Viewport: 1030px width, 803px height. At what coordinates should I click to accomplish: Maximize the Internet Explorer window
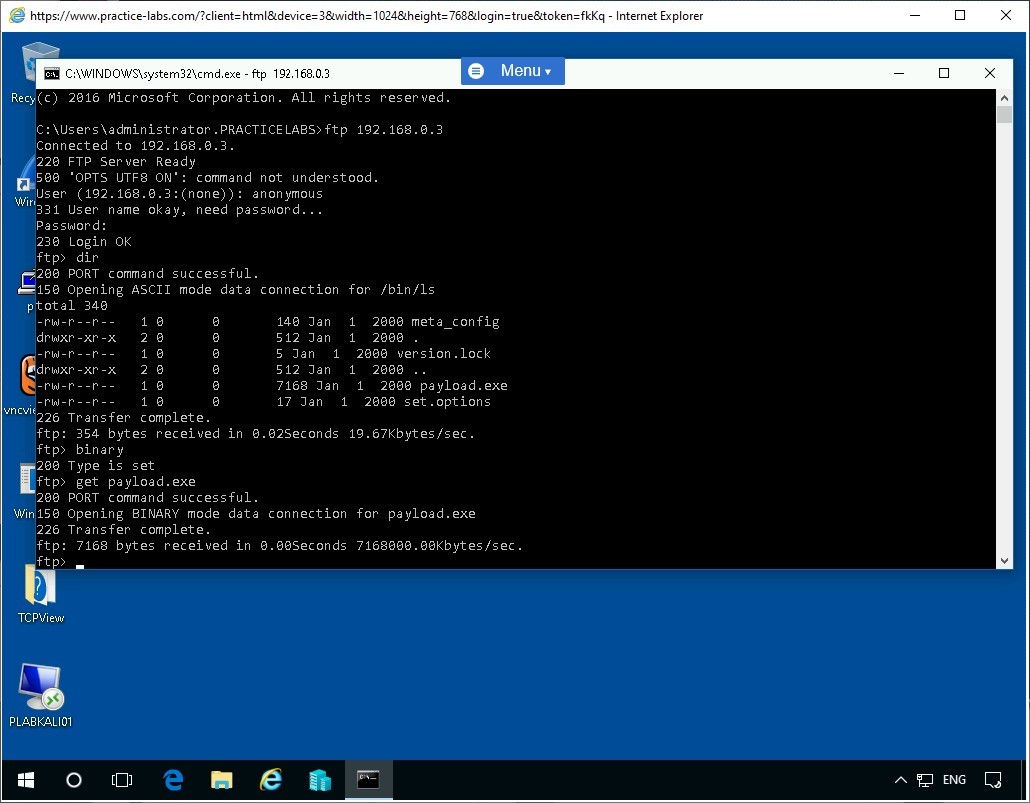coord(960,16)
